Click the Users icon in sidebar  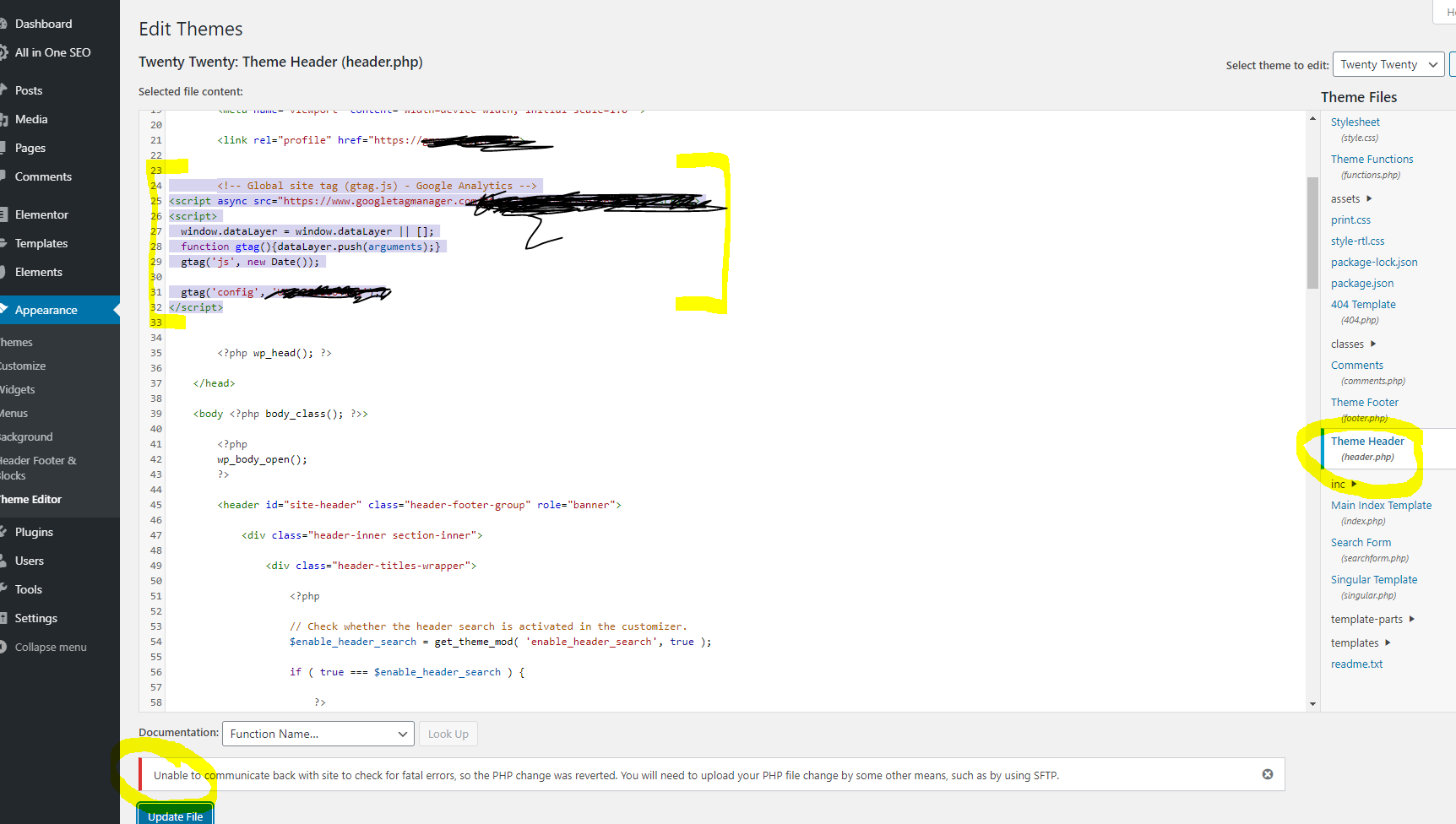3,561
